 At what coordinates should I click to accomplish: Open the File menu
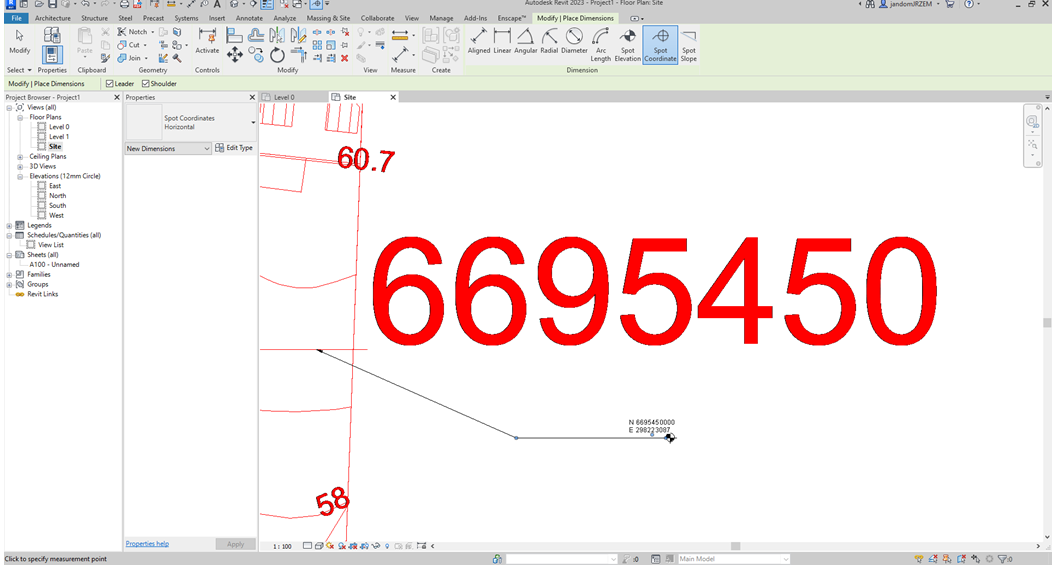pyautogui.click(x=16, y=18)
